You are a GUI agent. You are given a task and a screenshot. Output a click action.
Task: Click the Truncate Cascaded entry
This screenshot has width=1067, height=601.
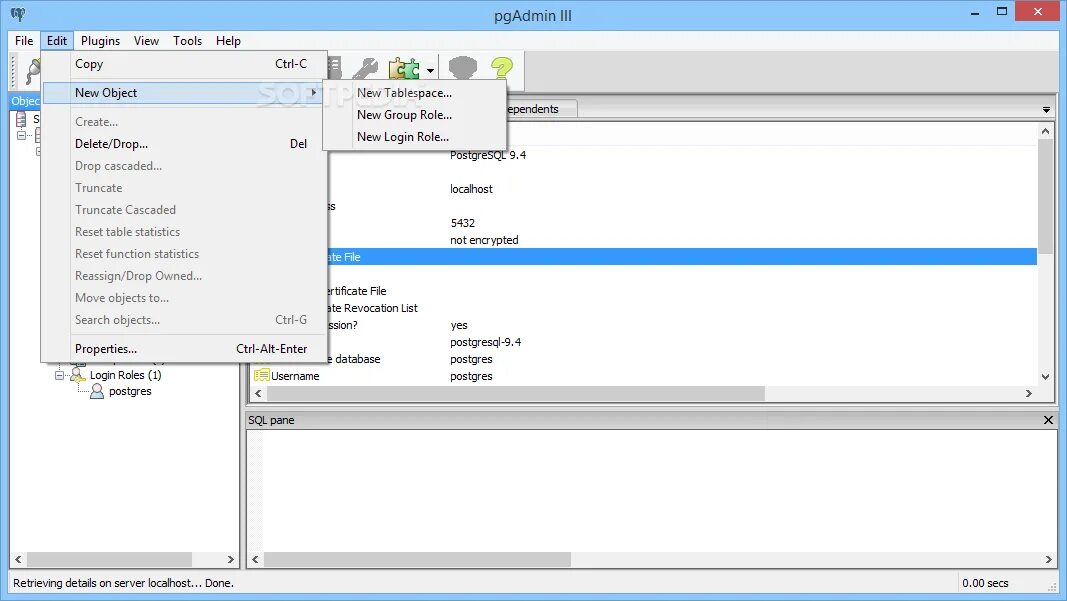tap(185, 210)
